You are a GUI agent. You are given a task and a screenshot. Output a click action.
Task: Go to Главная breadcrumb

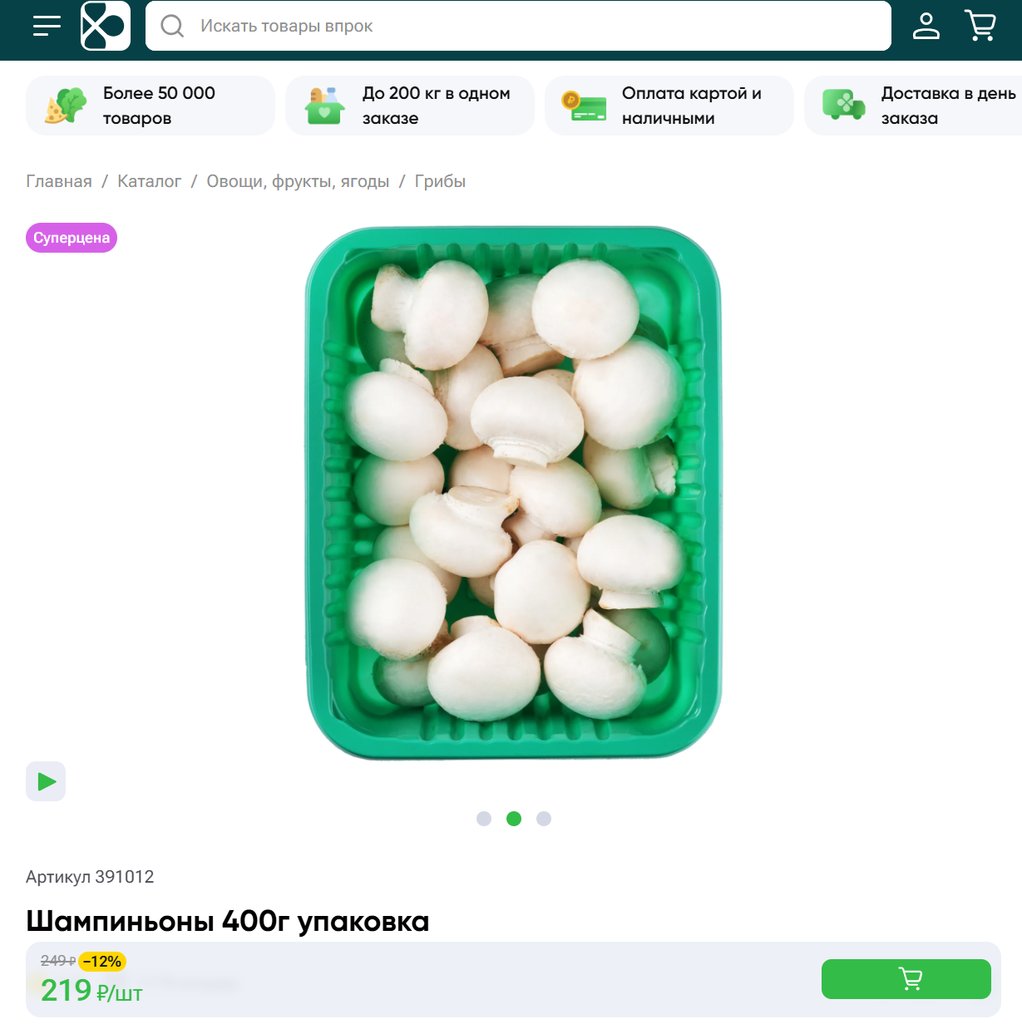59,182
